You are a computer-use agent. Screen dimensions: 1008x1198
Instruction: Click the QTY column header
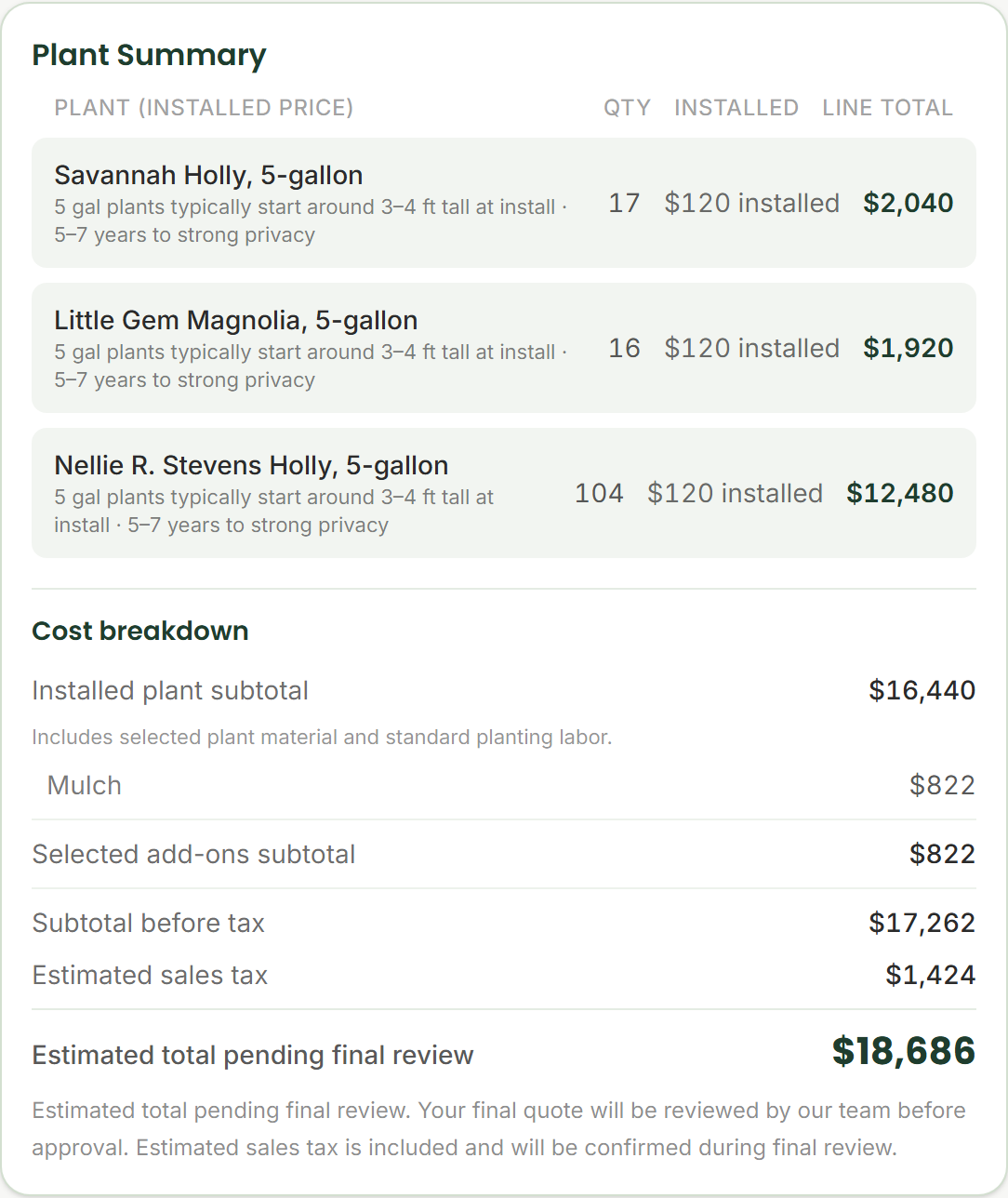(627, 108)
